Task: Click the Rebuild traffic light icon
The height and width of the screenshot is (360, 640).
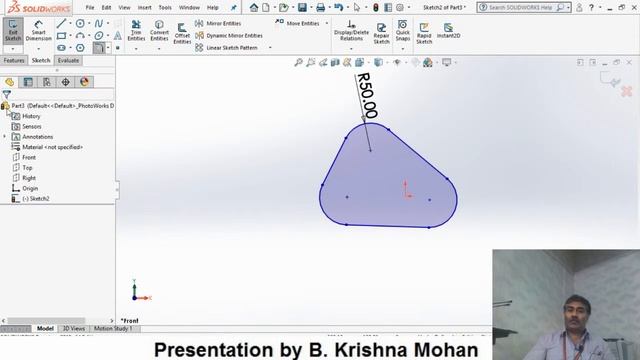Action: [376, 7]
